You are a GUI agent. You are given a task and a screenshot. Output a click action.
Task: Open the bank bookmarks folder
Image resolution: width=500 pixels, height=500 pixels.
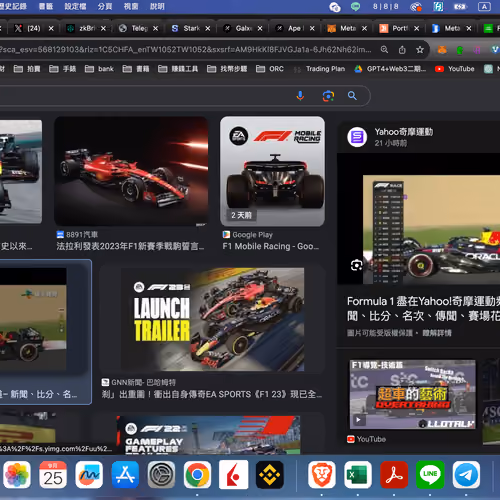(99, 69)
